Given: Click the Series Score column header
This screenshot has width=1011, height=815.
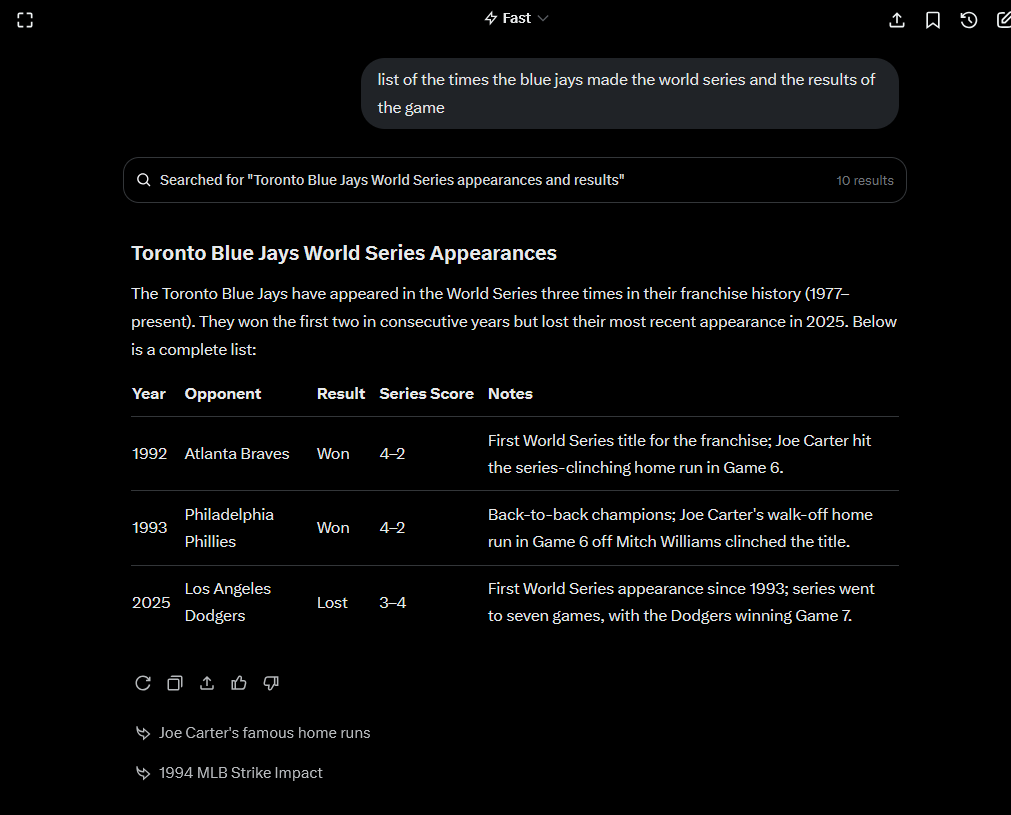Looking at the screenshot, I should 426,394.
